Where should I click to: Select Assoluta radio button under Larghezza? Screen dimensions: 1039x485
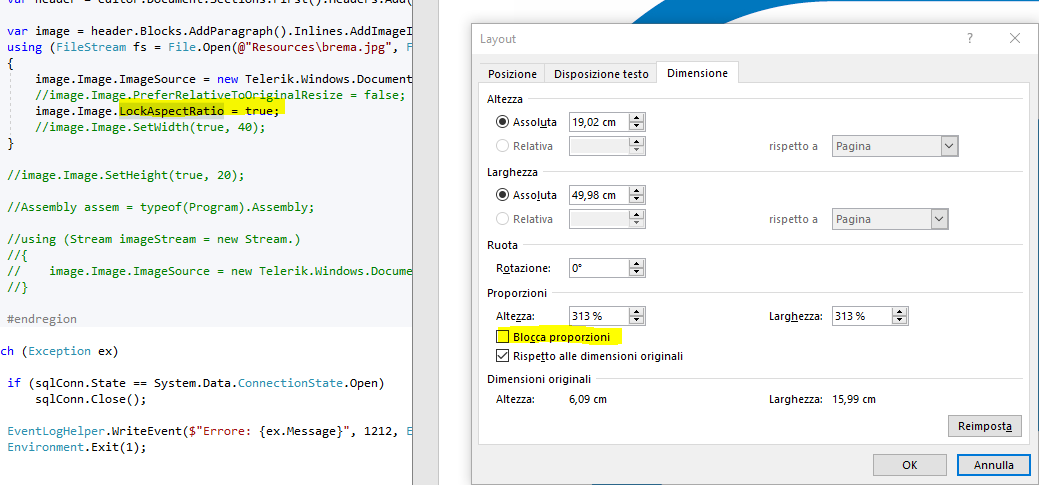[503, 195]
